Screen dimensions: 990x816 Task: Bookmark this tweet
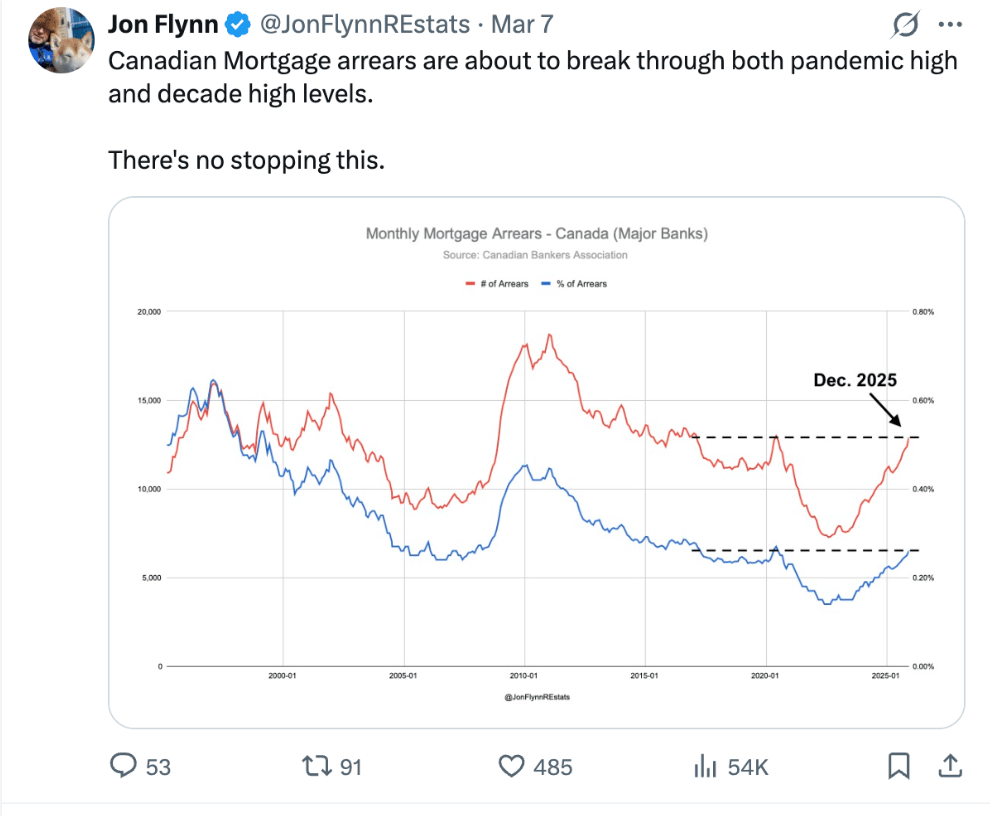(899, 766)
